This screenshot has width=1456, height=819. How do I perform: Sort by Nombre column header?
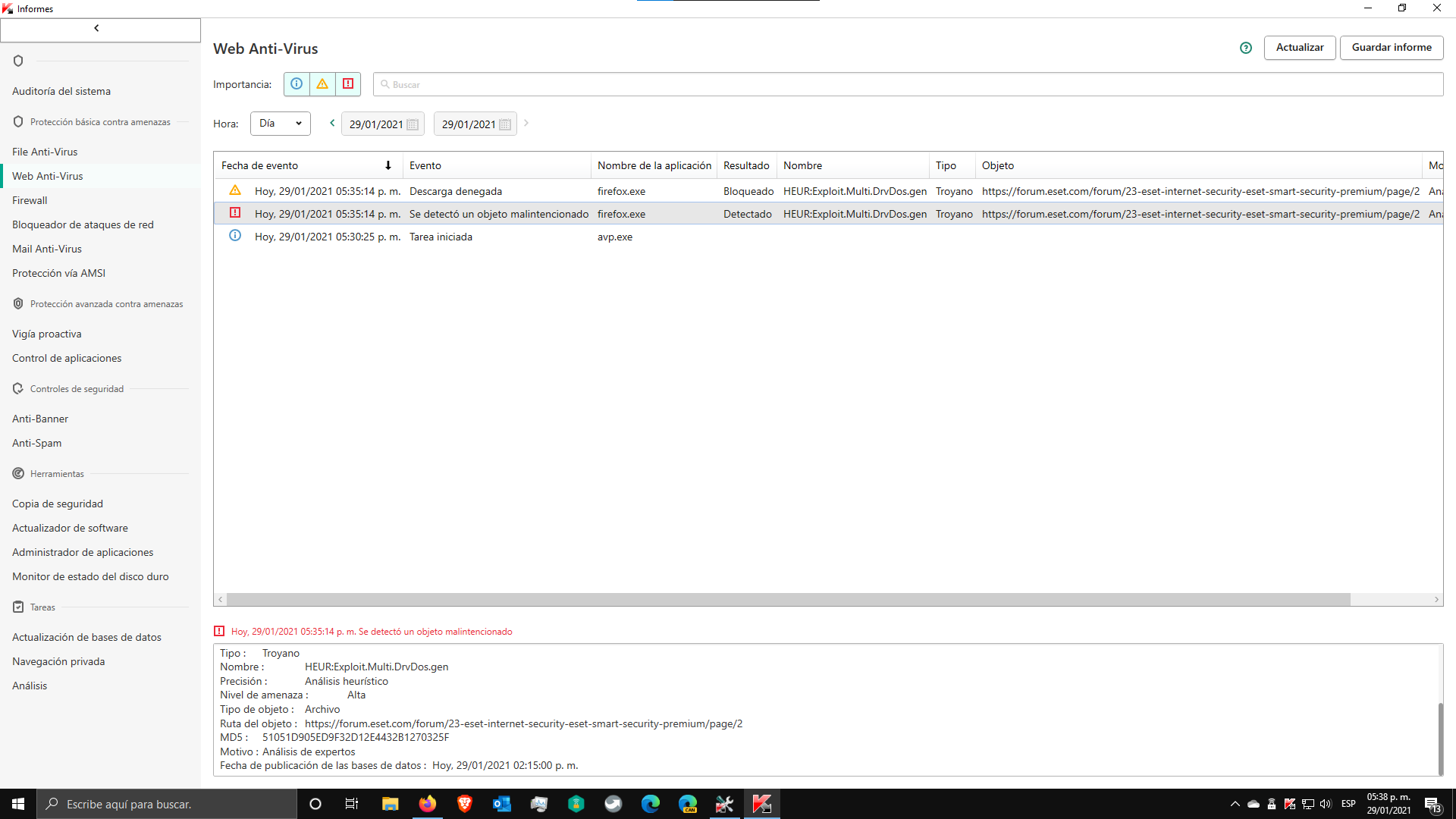pyautogui.click(x=853, y=165)
